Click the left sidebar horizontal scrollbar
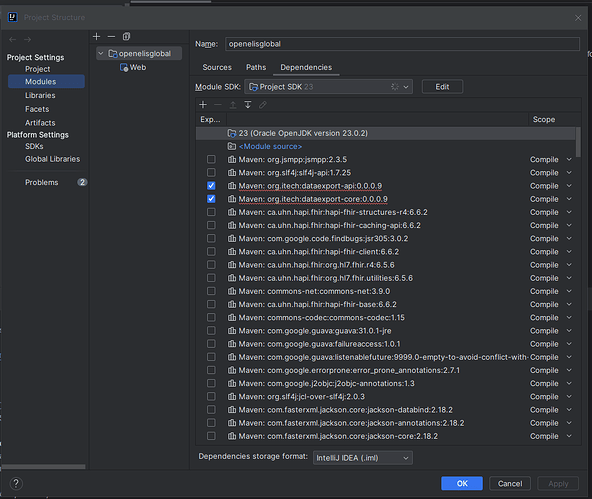The height and width of the screenshot is (499, 592). (43, 467)
